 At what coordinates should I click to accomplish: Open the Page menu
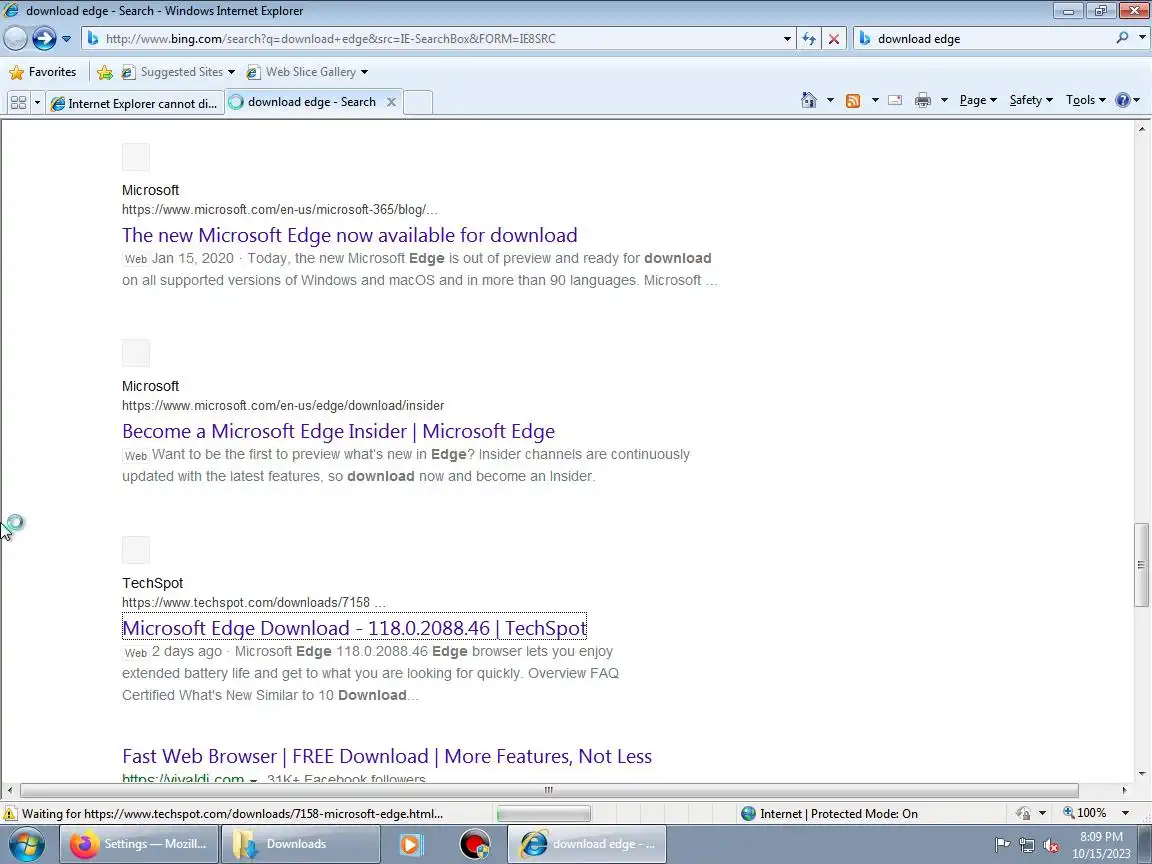click(978, 100)
